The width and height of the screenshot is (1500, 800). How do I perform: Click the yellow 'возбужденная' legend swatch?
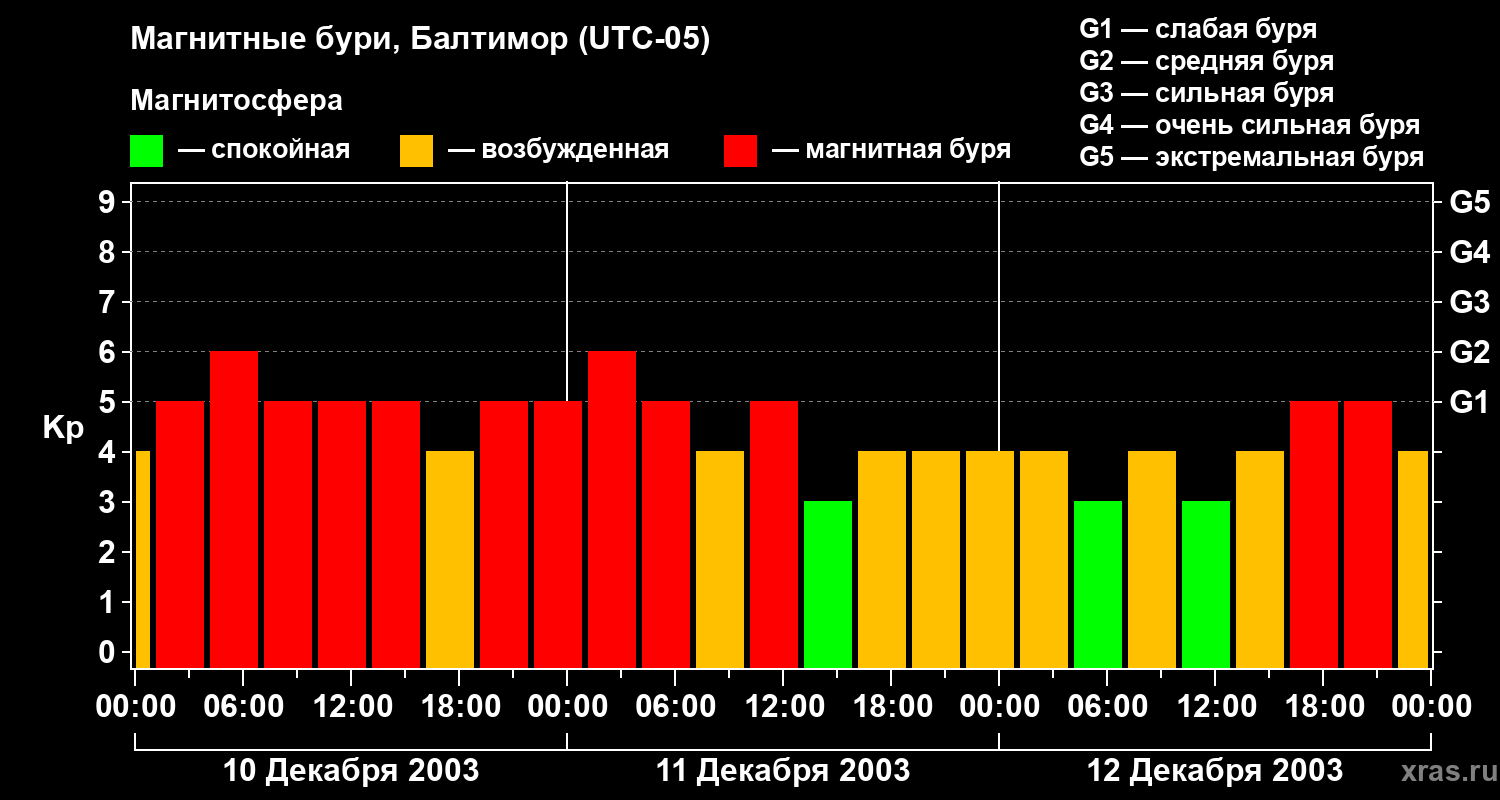(416, 151)
